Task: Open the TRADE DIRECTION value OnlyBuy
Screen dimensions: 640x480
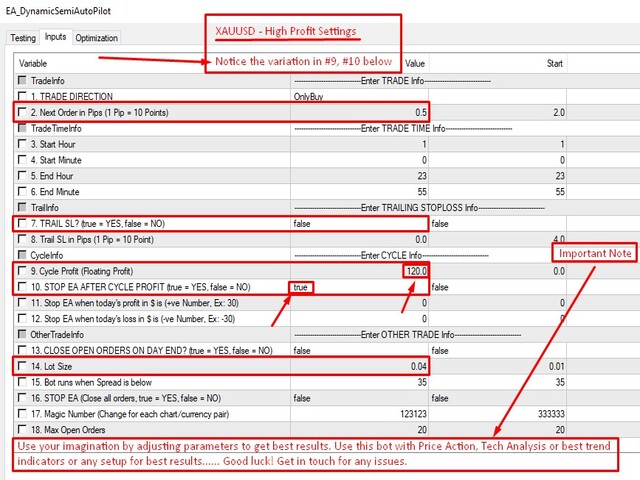Action: click(x=360, y=97)
